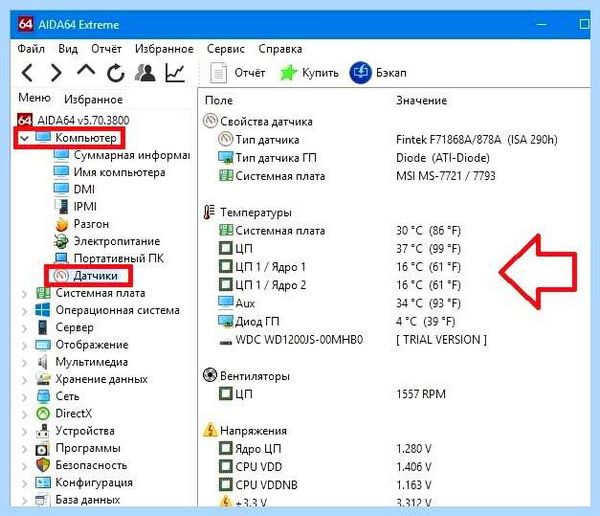Click the Электропитание power icon

[61, 241]
